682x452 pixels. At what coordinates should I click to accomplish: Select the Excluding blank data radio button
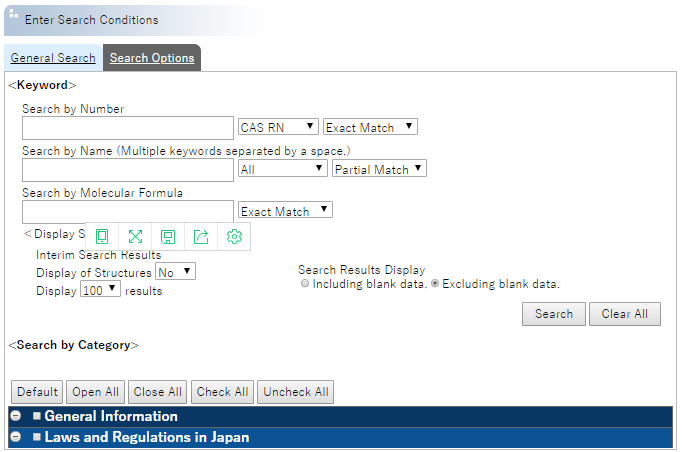coord(435,284)
